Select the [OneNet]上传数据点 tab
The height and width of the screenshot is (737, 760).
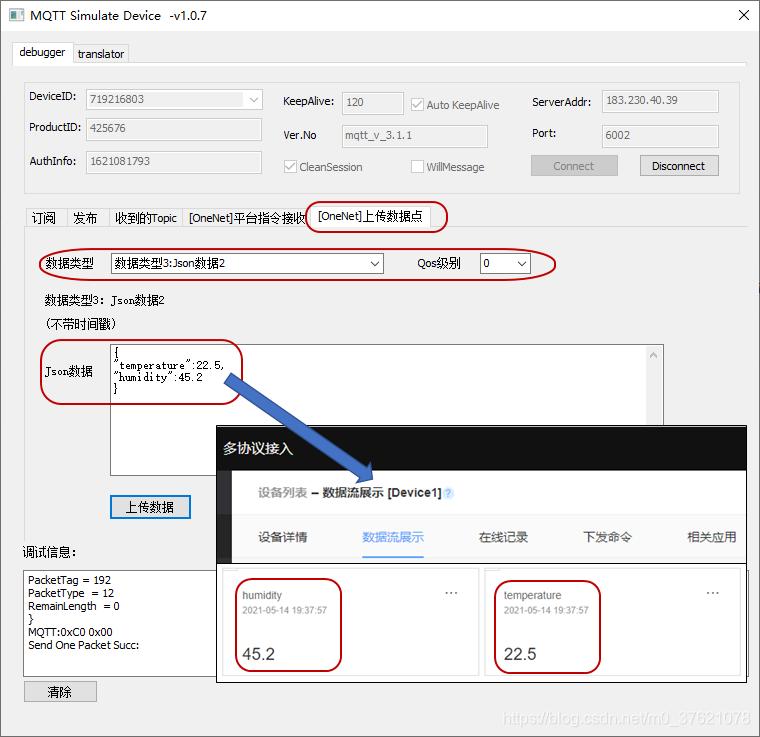(x=370, y=216)
